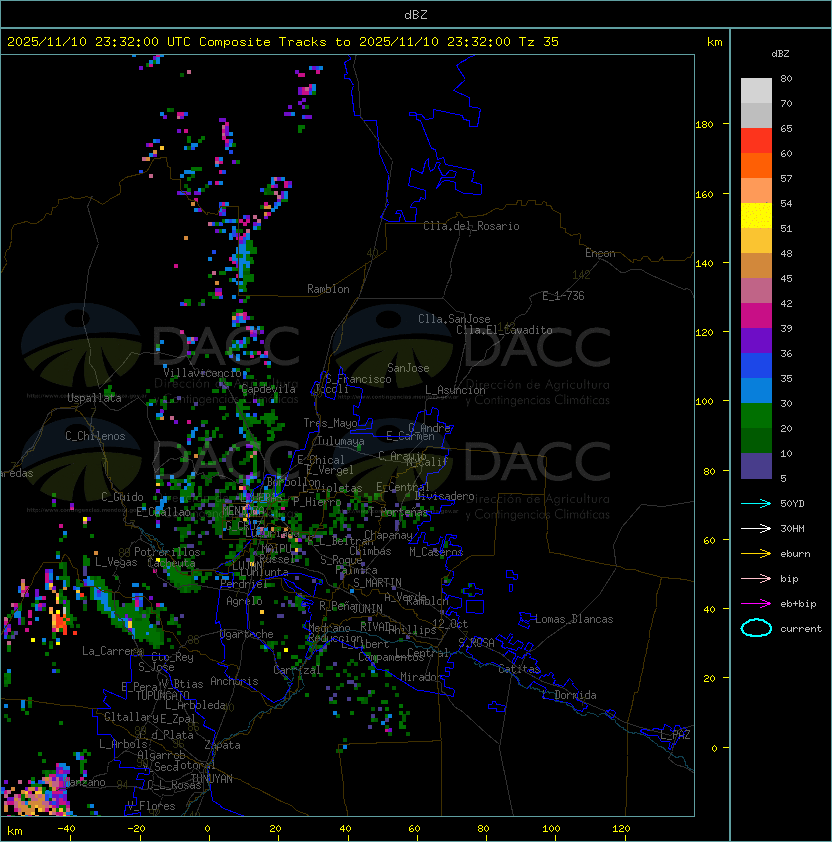This screenshot has height=842, width=832.
Task: Click the 'Tulumaya' place label
Action: [x=341, y=441]
